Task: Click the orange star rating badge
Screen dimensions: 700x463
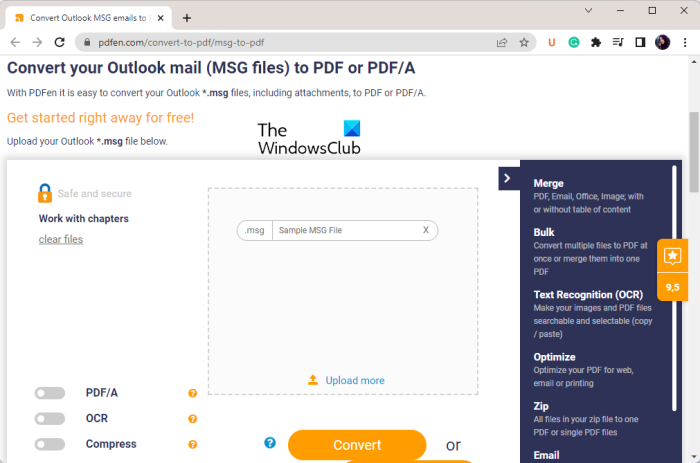Action: (x=672, y=256)
